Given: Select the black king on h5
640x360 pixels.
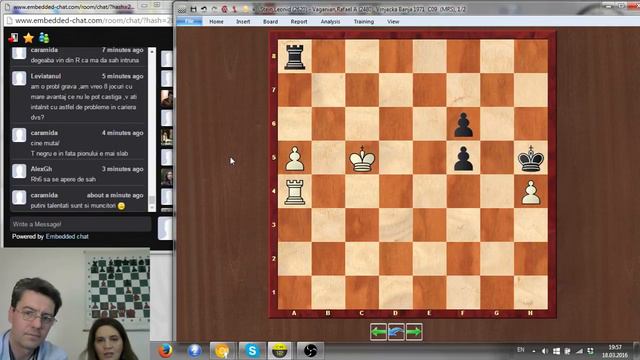Looking at the screenshot, I should click(531, 158).
